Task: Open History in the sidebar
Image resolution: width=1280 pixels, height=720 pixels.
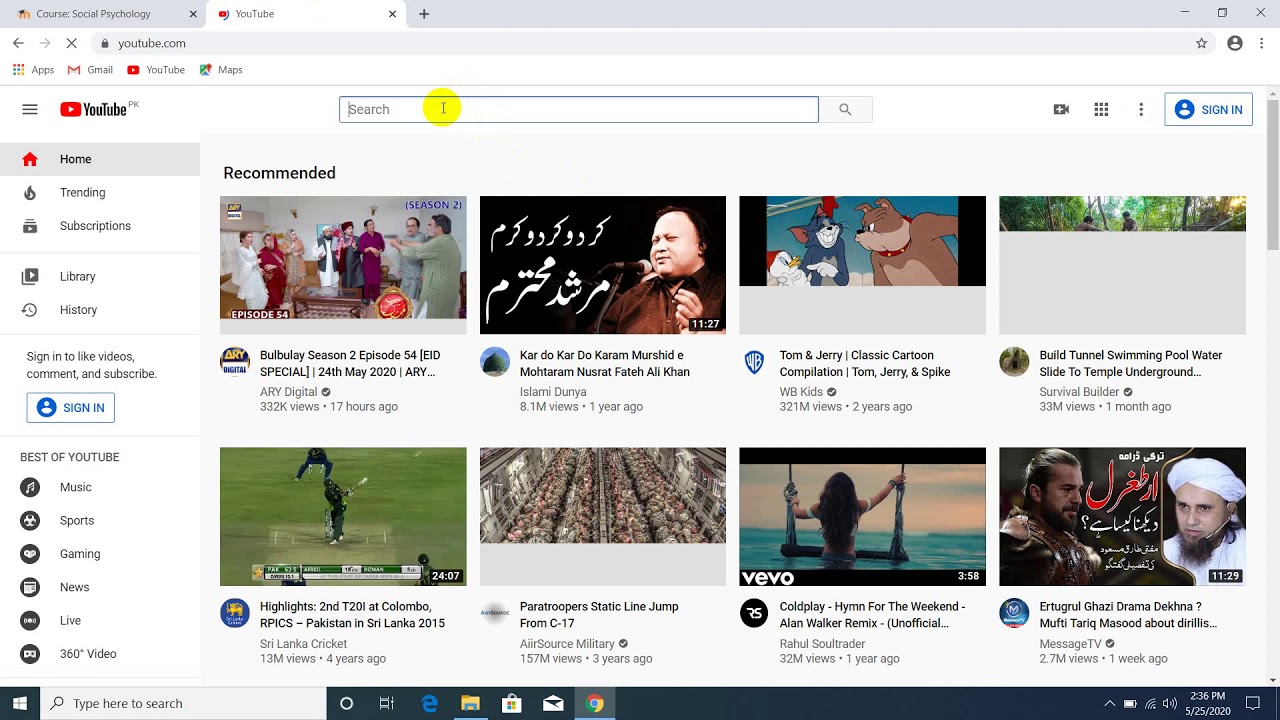Action: [100, 310]
